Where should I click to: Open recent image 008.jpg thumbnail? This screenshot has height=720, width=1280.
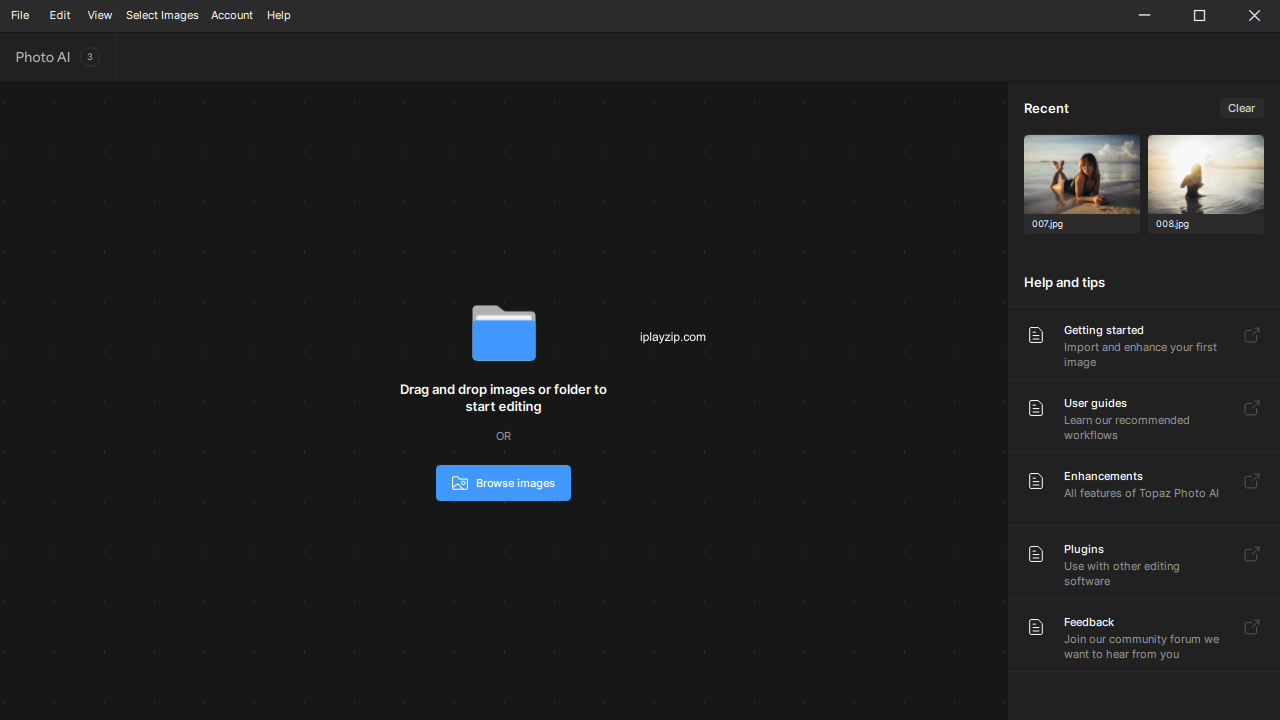(1205, 175)
